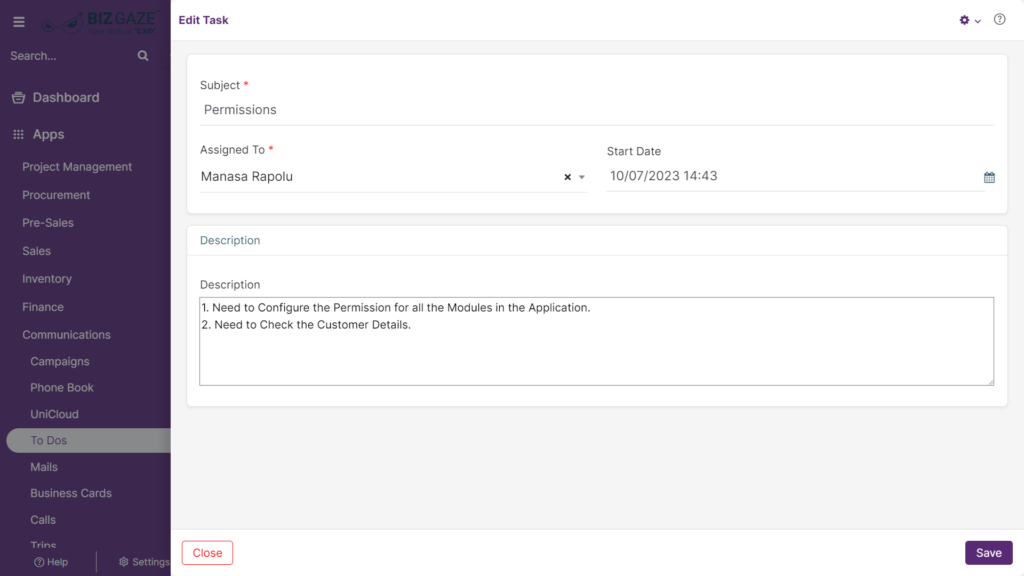Clear the Assigned To selection

(568, 177)
